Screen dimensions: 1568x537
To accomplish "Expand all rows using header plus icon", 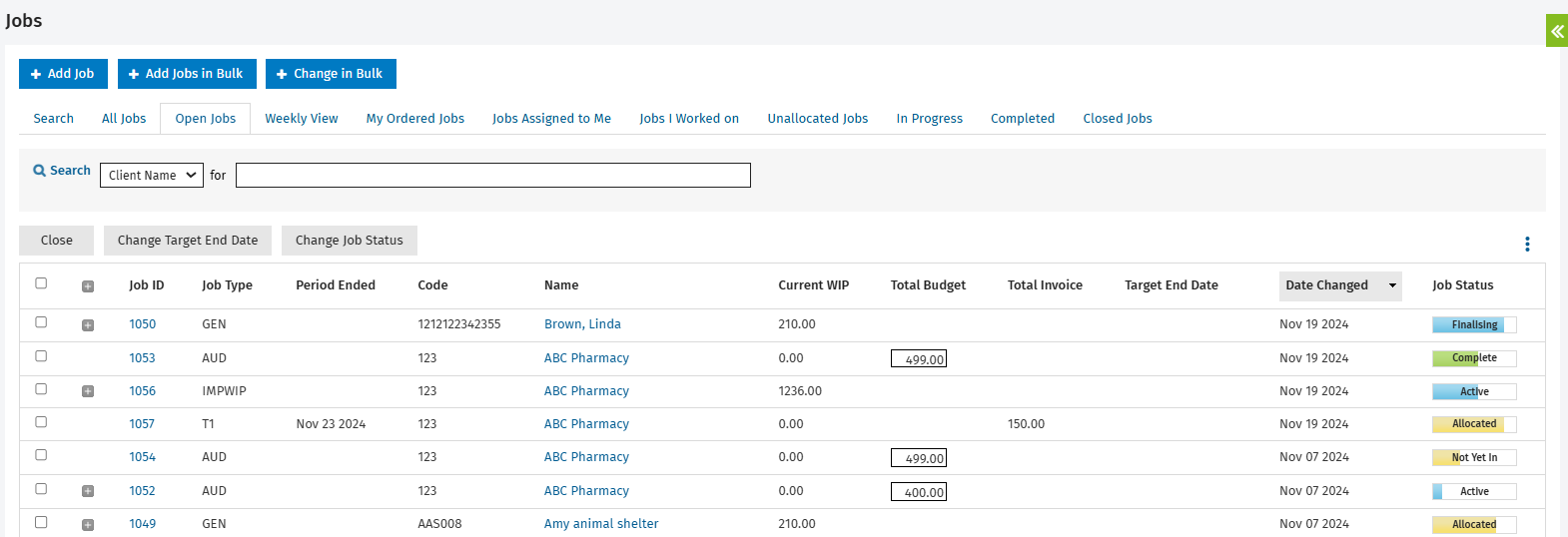I will point(88,286).
